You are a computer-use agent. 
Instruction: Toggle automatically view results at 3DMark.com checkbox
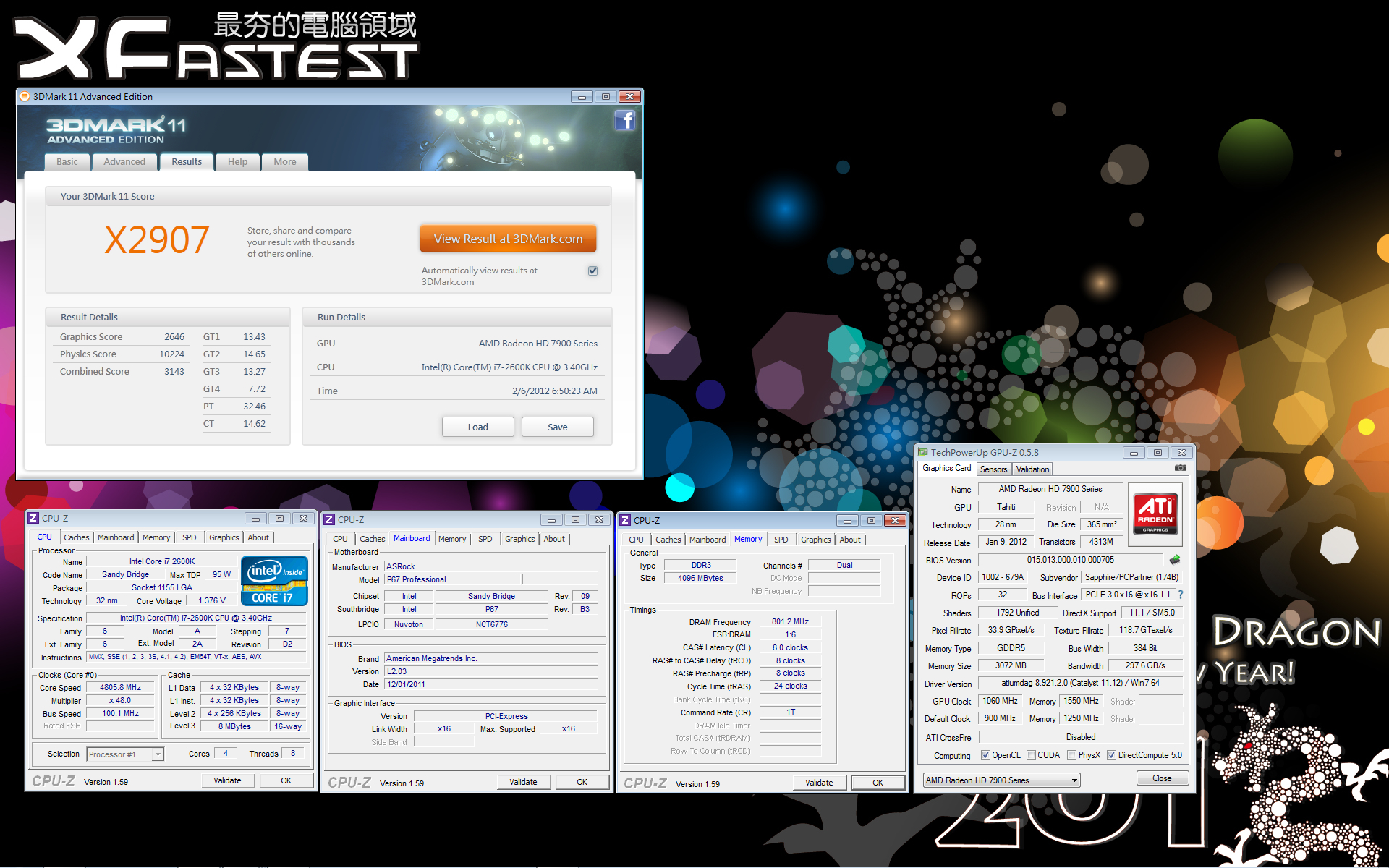tap(593, 271)
